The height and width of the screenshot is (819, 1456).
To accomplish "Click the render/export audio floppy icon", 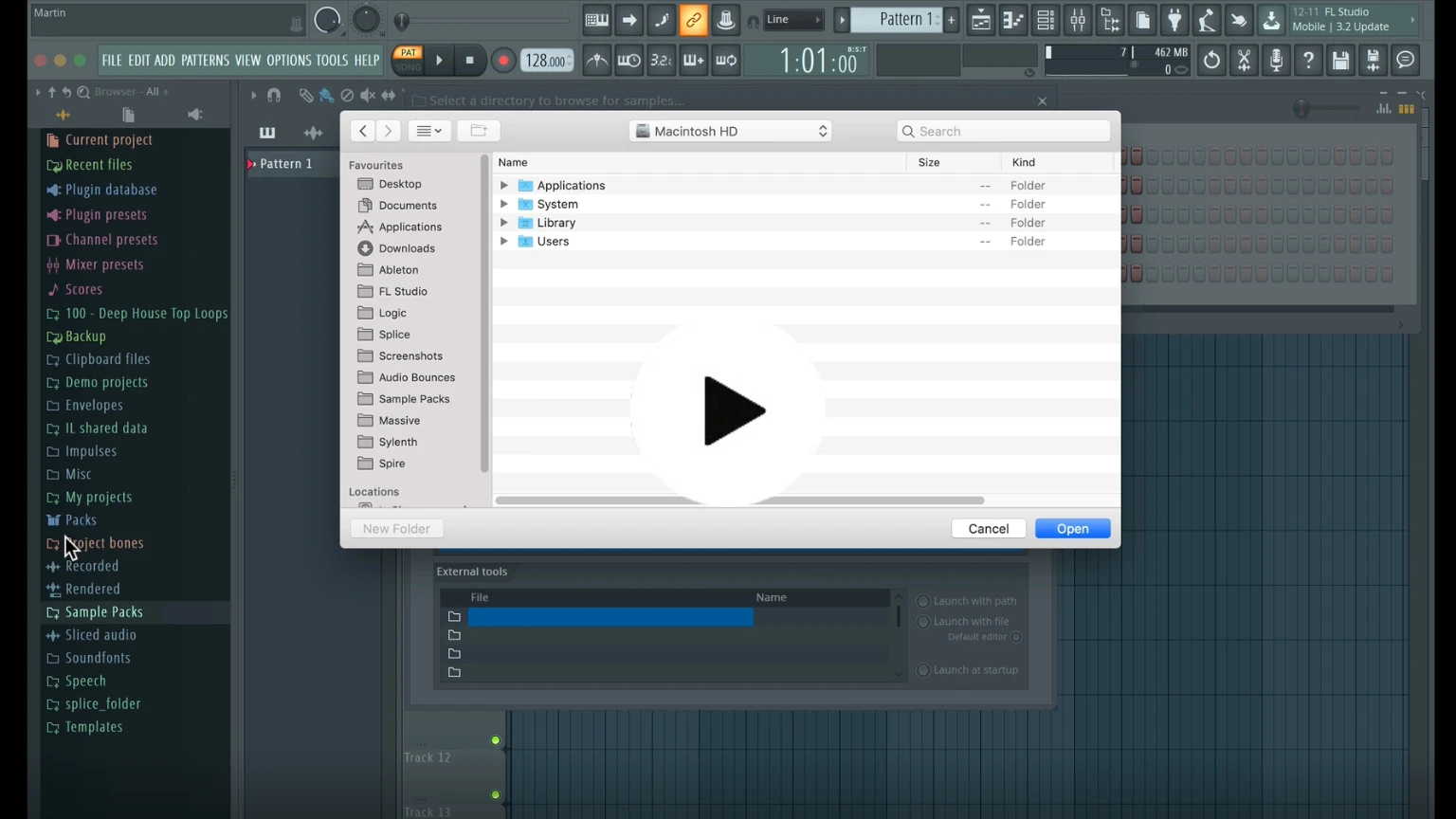I will pos(1373,61).
